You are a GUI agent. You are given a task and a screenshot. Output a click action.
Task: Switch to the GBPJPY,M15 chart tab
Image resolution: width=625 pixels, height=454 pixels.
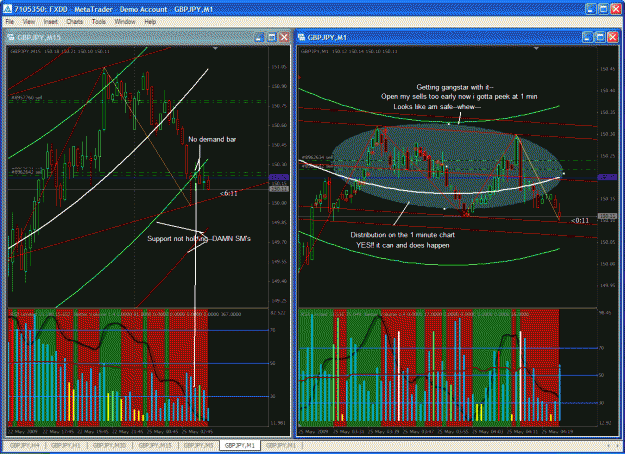[155, 445]
